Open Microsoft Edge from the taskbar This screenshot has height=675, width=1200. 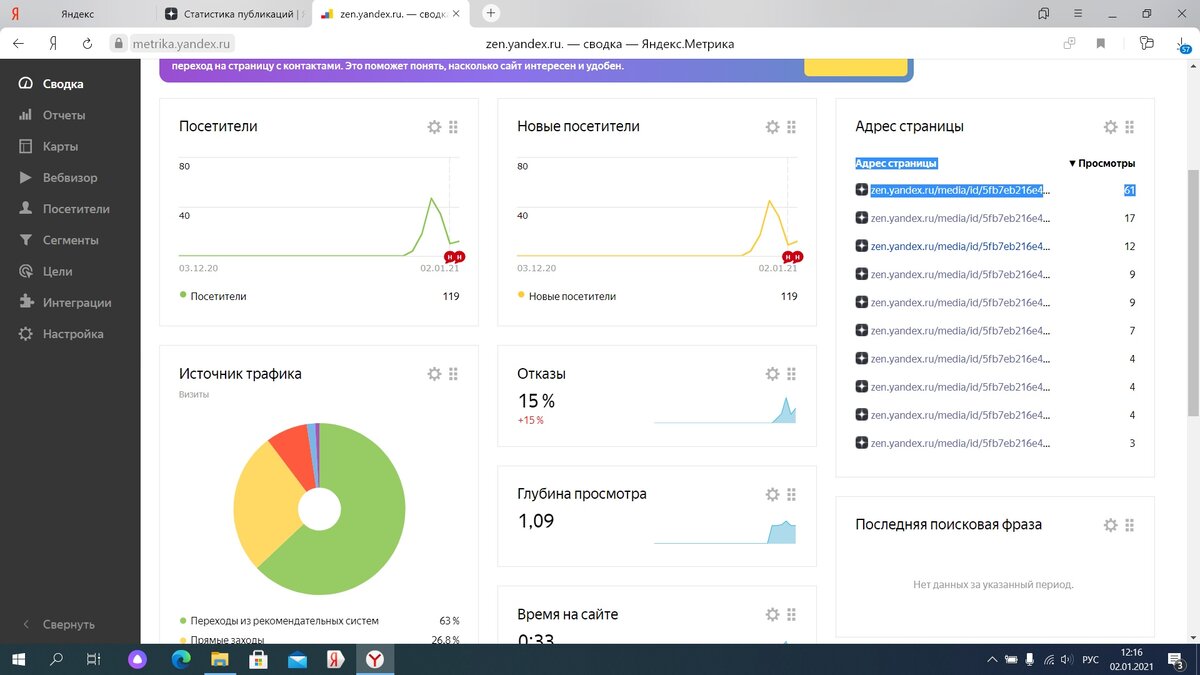click(181, 659)
